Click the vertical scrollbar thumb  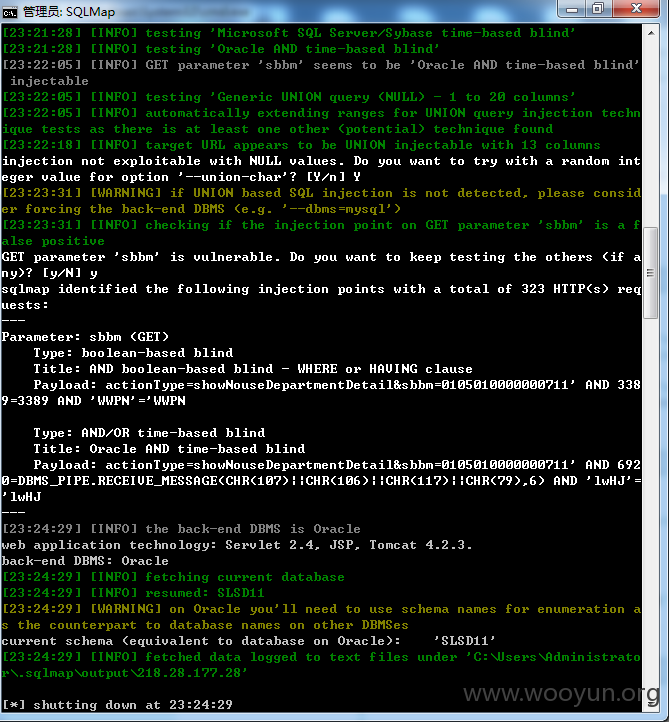(x=651, y=273)
